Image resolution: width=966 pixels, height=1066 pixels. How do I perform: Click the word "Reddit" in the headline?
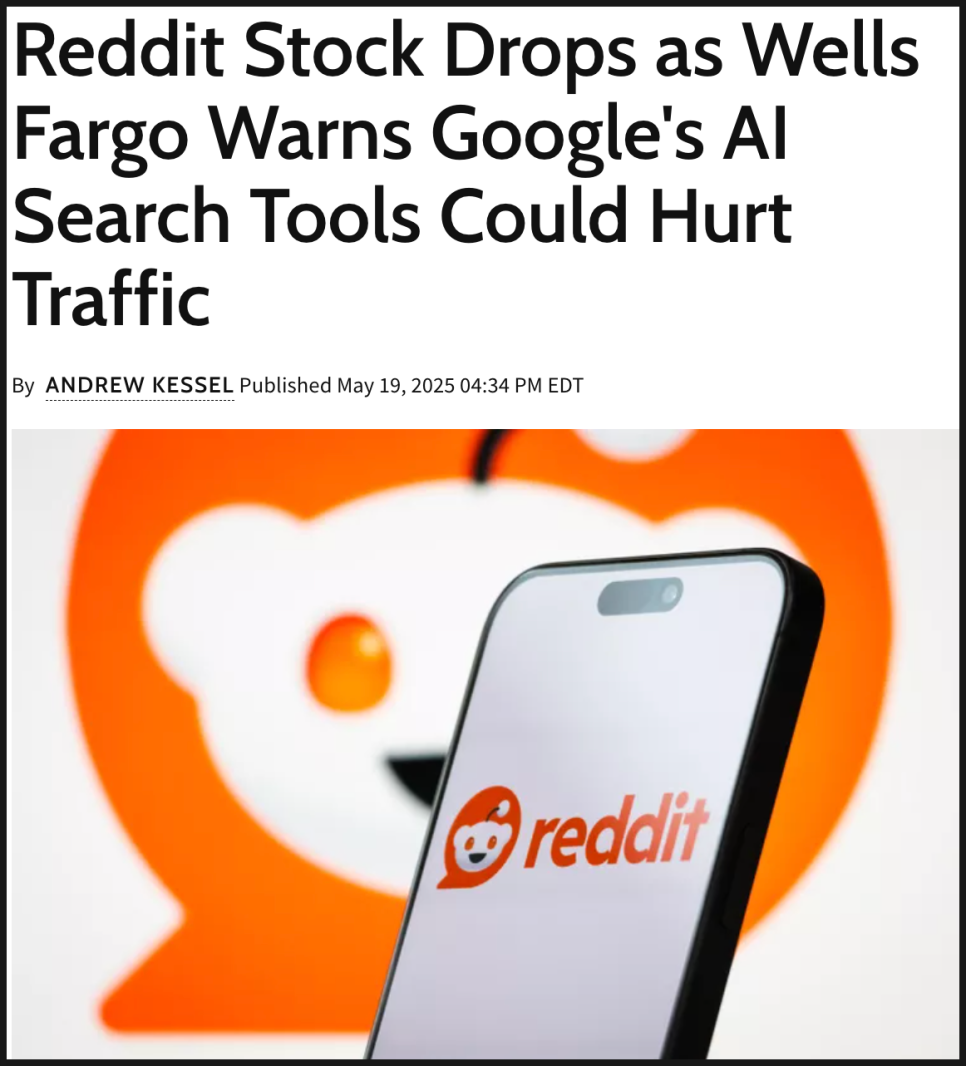point(119,54)
